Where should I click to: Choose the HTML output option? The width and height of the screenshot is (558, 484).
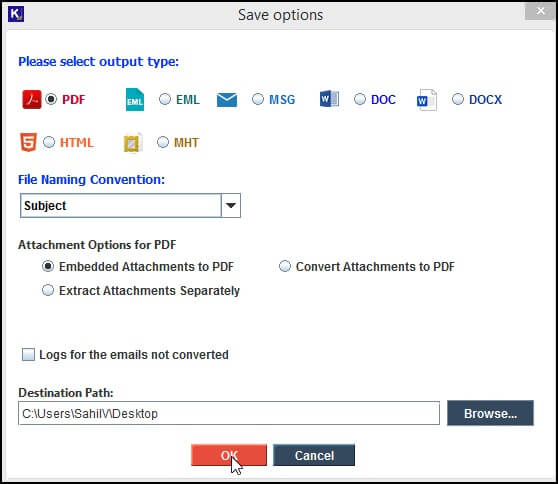point(49,142)
